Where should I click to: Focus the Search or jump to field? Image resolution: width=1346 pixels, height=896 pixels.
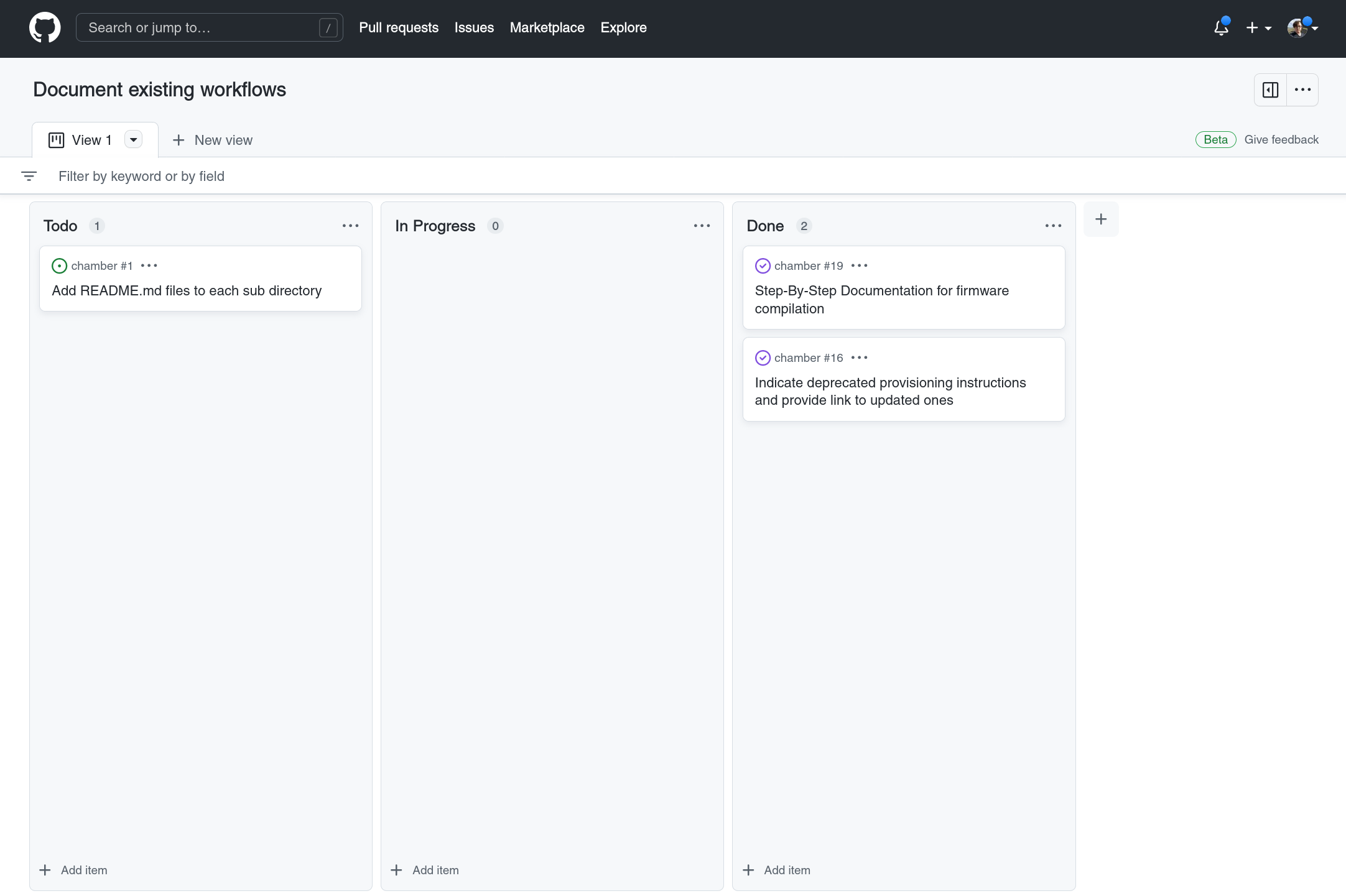[x=209, y=27]
